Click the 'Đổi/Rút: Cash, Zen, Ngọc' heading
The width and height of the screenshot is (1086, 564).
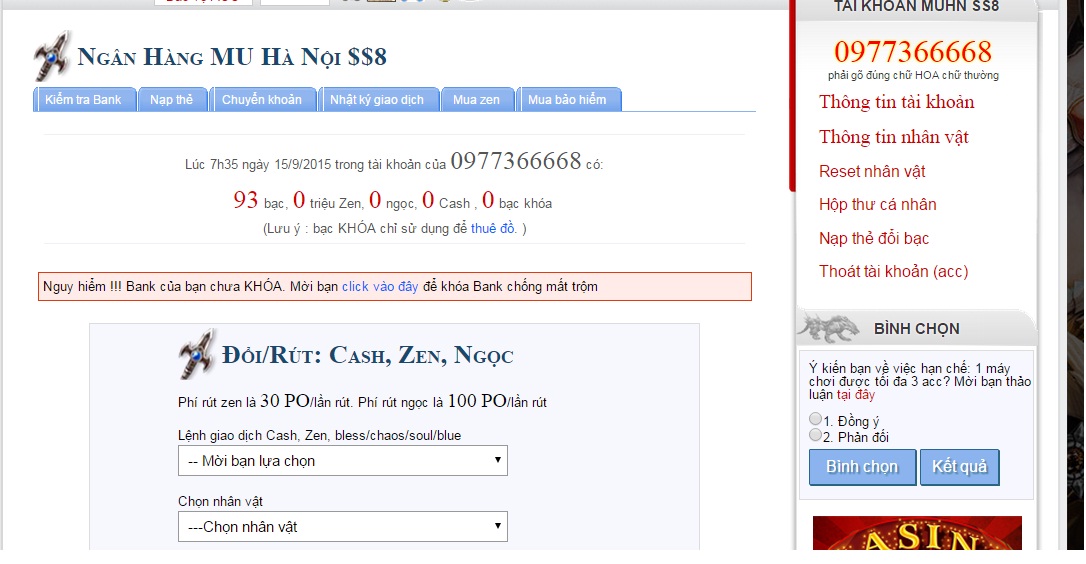[x=367, y=355]
